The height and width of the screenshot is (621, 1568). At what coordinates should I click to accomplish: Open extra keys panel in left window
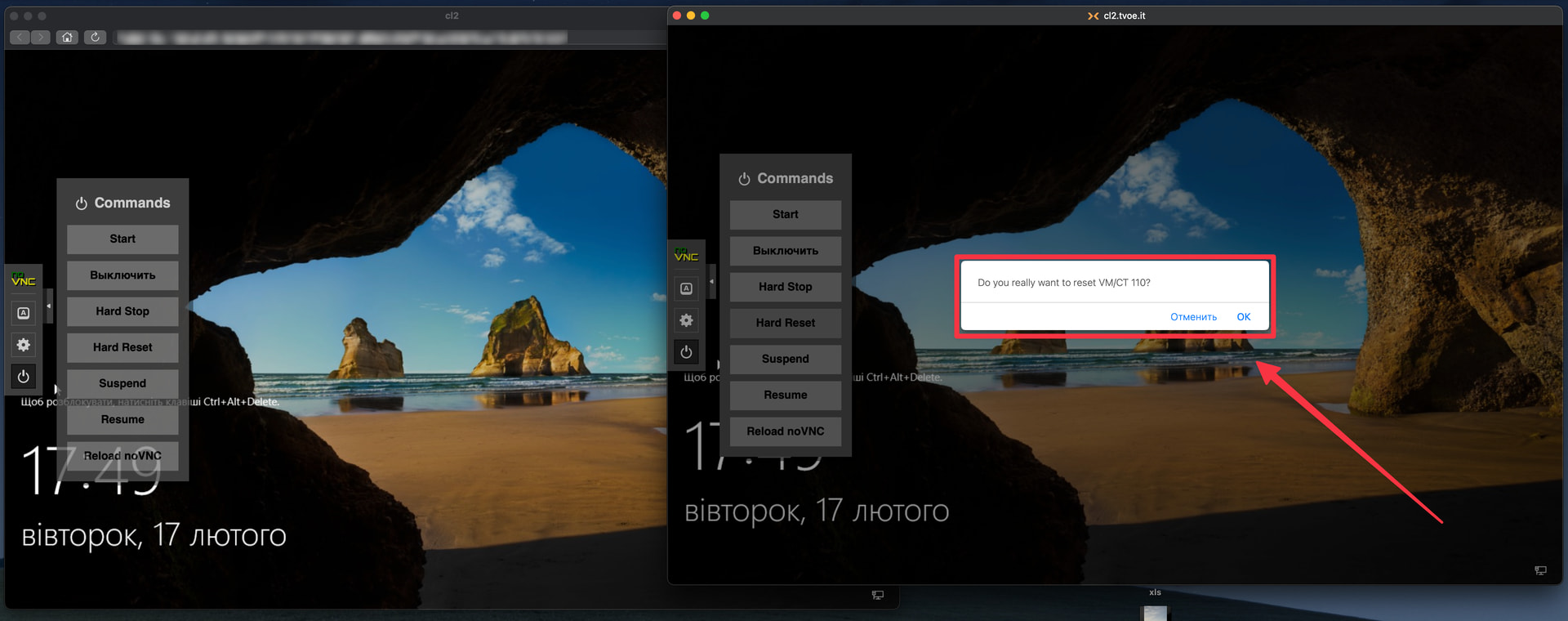tap(24, 313)
